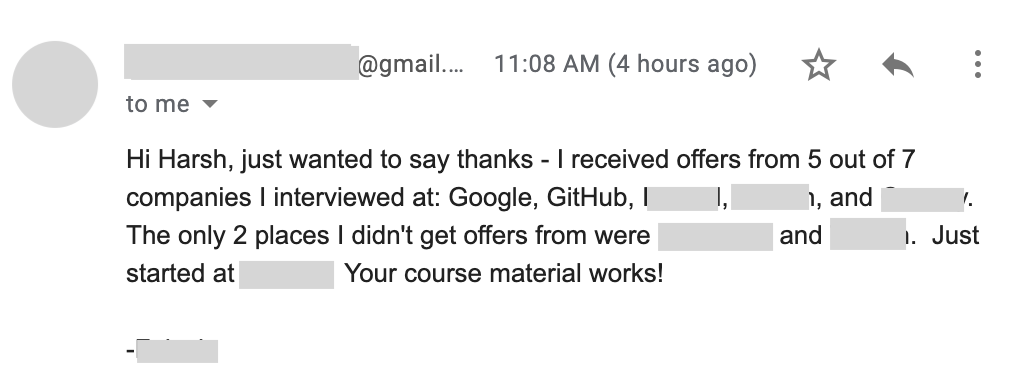Click the "to me" recipient label
This screenshot has width=1016, height=390.
157,104
